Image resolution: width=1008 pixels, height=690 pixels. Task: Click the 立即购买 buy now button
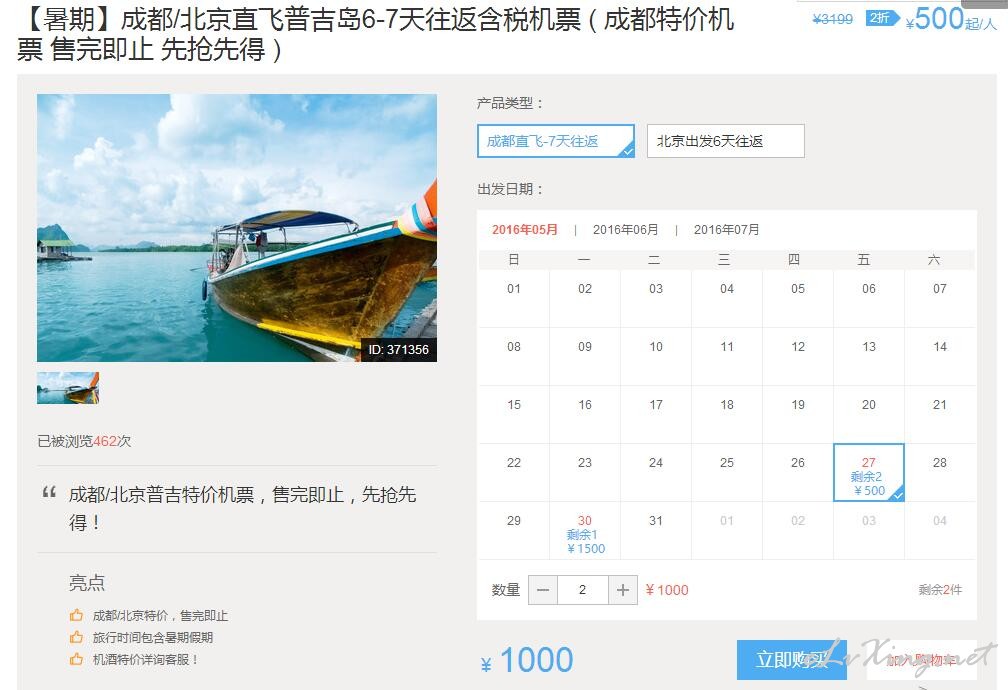[x=791, y=660]
